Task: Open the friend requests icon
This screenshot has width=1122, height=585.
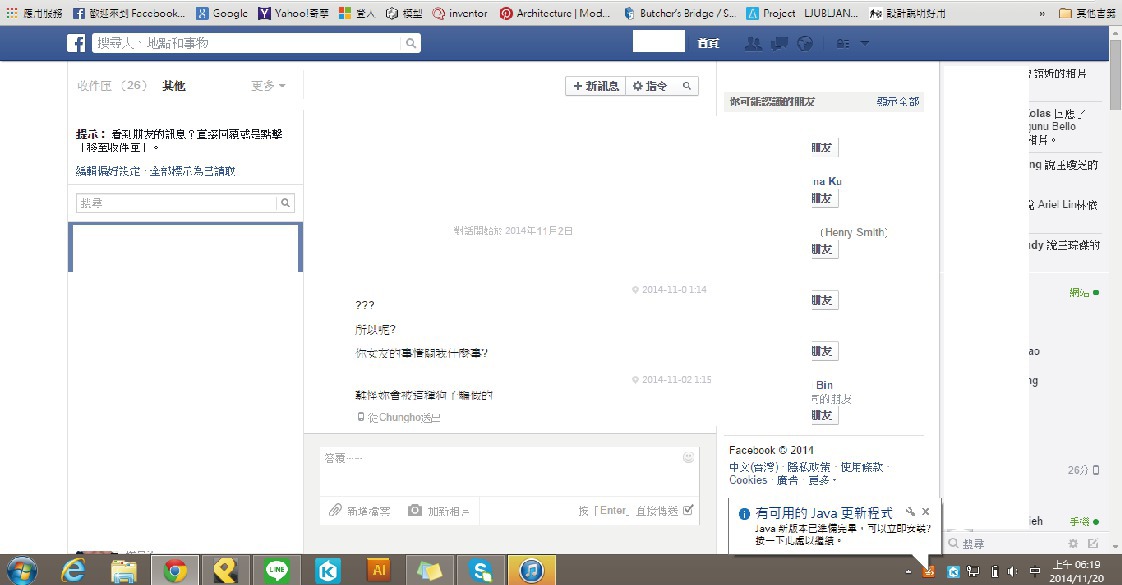Action: click(753, 44)
